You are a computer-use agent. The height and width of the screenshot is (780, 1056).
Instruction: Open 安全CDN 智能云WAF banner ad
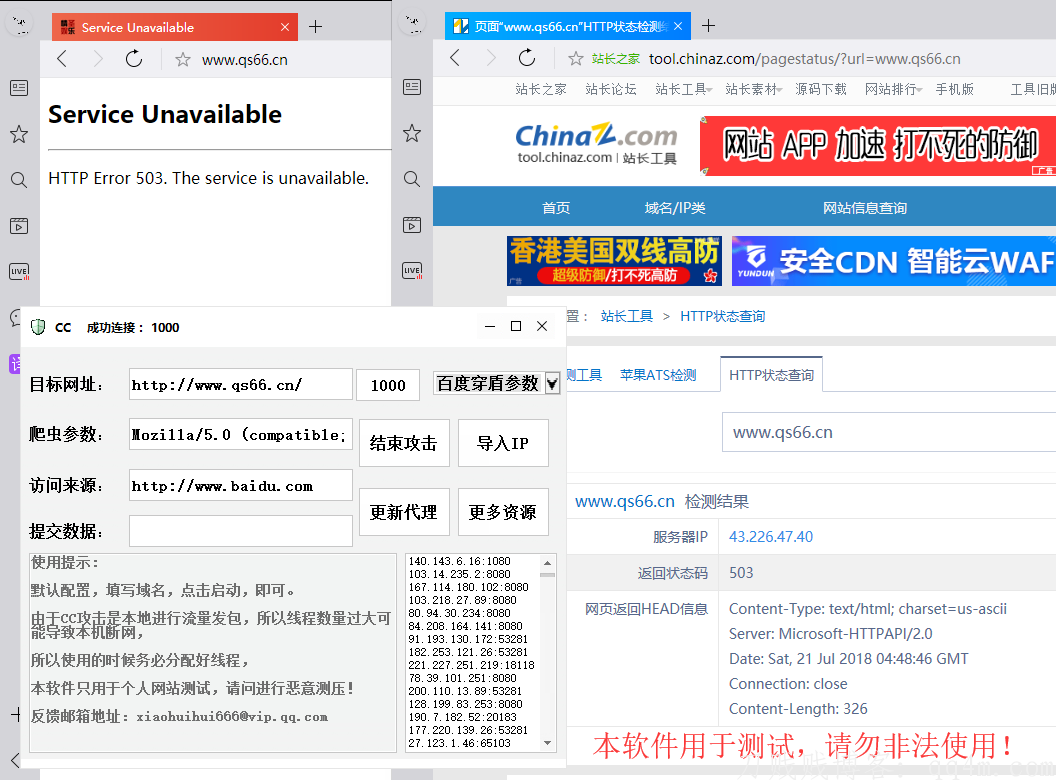(894, 261)
